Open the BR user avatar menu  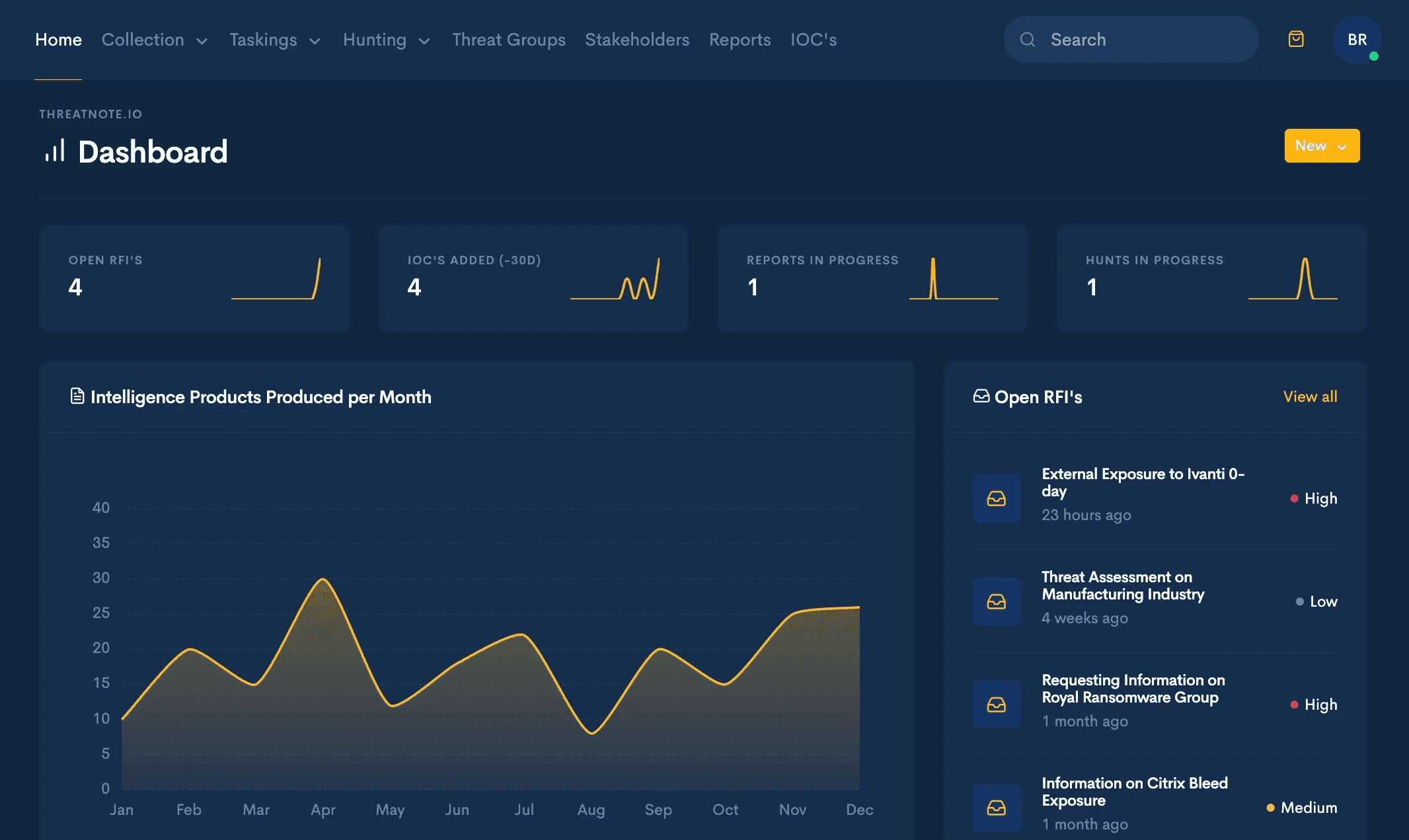(x=1357, y=40)
